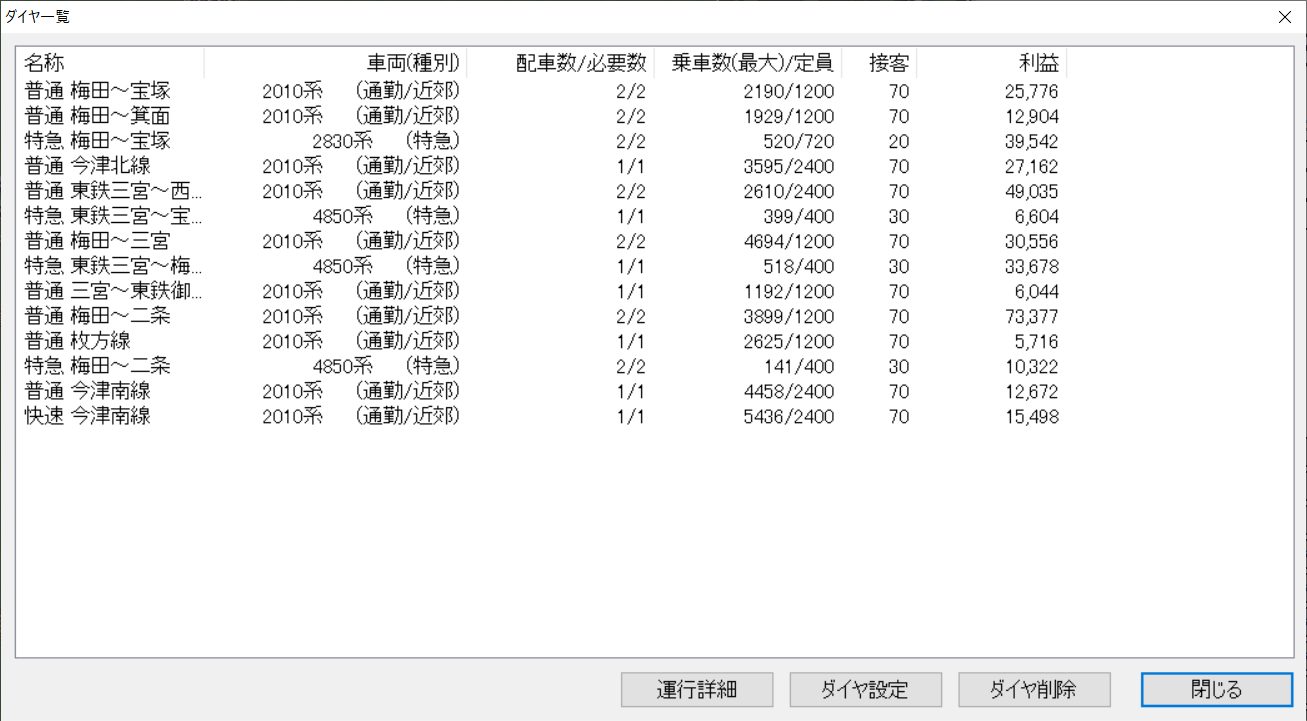The image size is (1307, 721).
Task: Select the 普通 梅田～箕面 row
Action: pyautogui.click(x=98, y=116)
